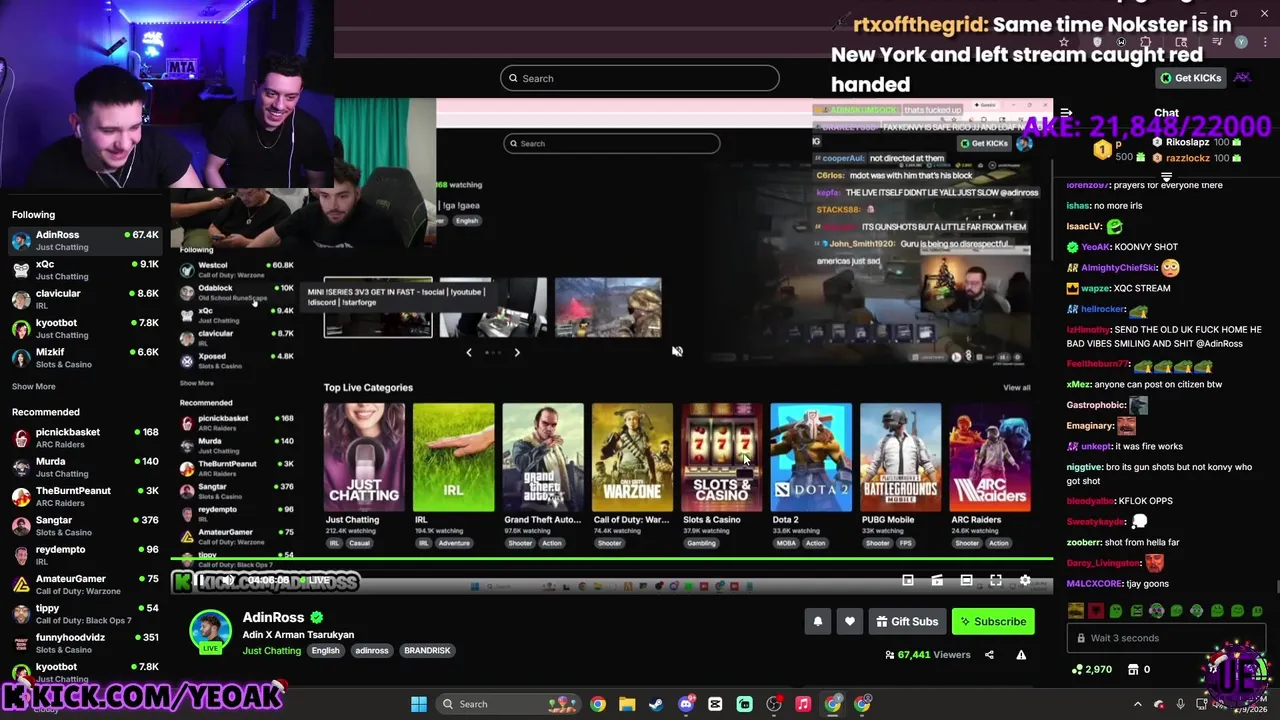Open Discord from the taskbar
1280x720 pixels.
point(686,704)
